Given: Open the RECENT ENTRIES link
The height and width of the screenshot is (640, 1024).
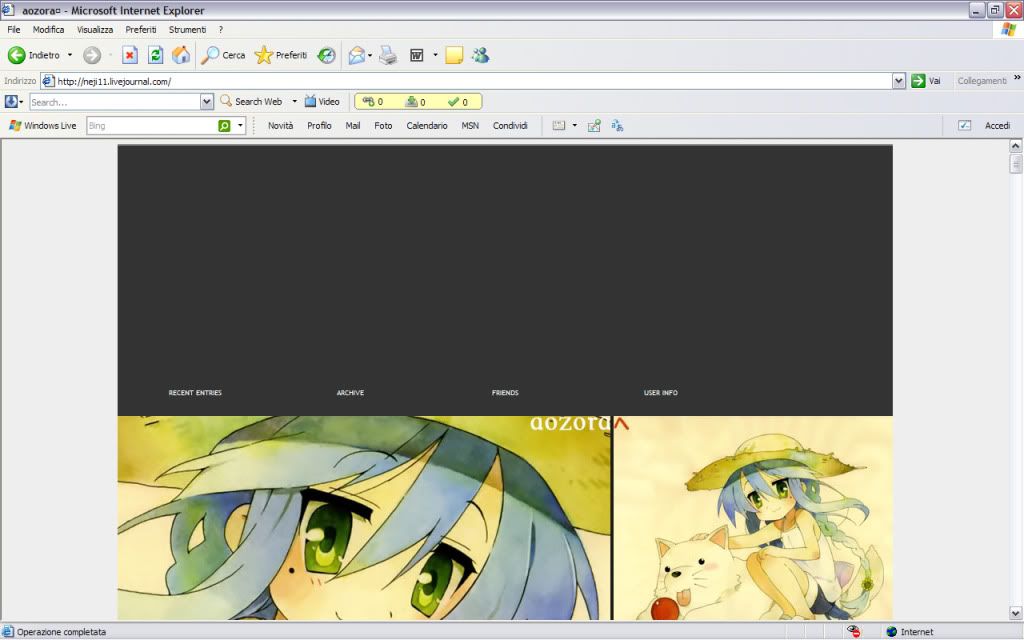Looking at the screenshot, I should (x=195, y=392).
